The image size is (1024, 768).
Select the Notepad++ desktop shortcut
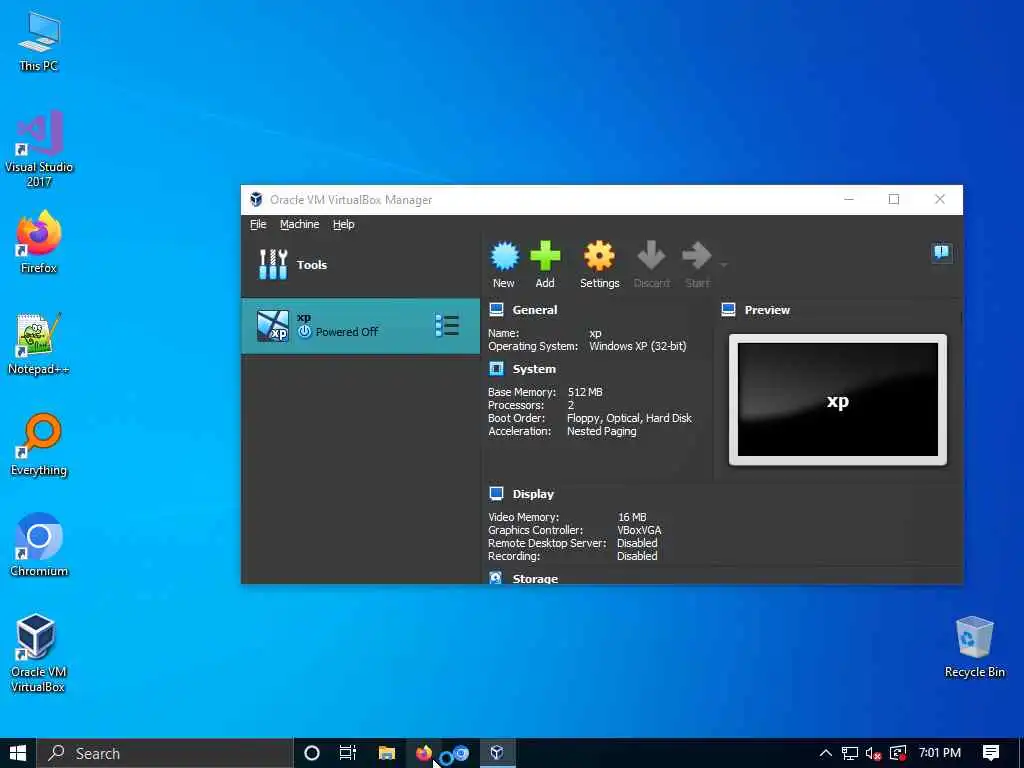(x=39, y=344)
